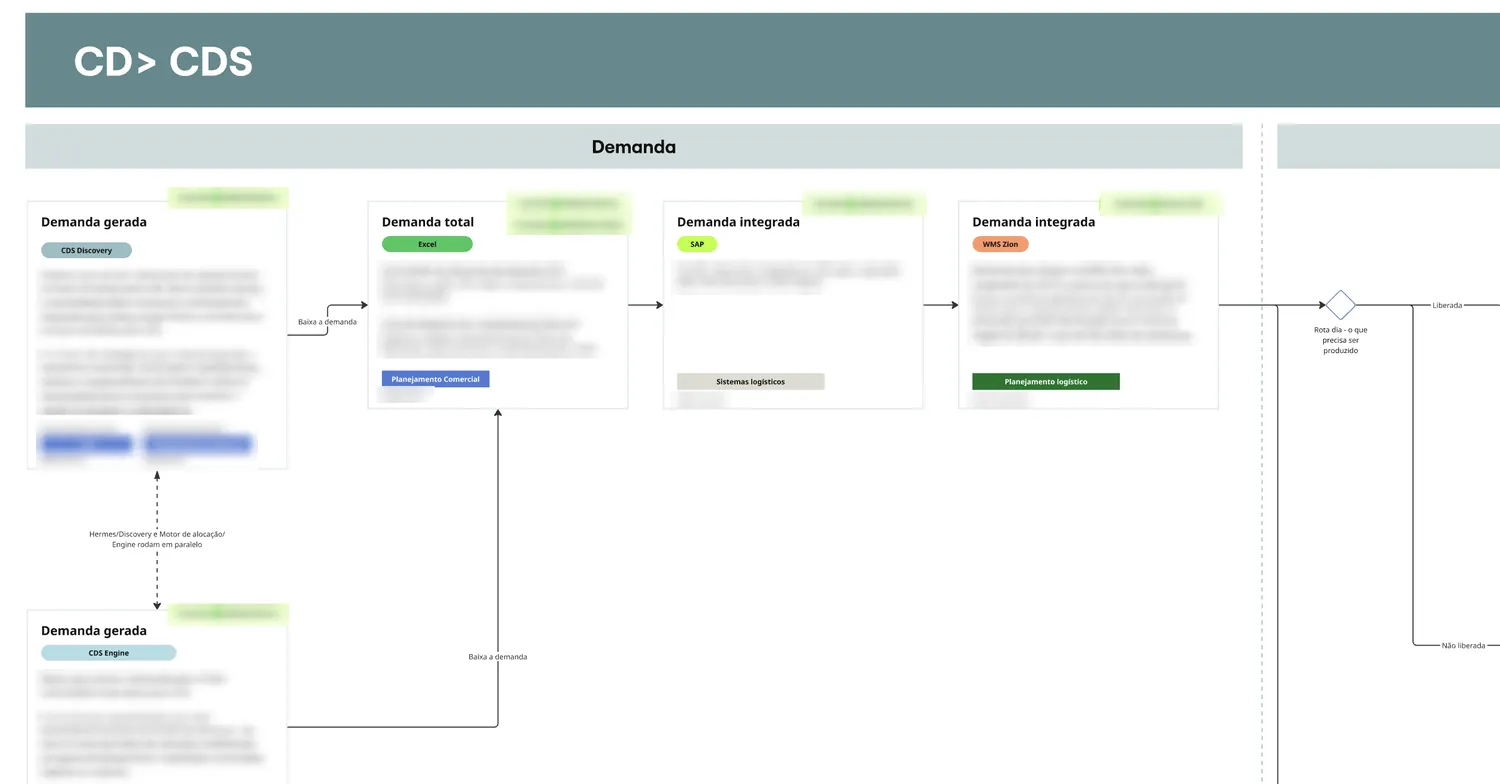The height and width of the screenshot is (784, 1500).
Task: Select the "Demanda" section header
Action: 634,147
